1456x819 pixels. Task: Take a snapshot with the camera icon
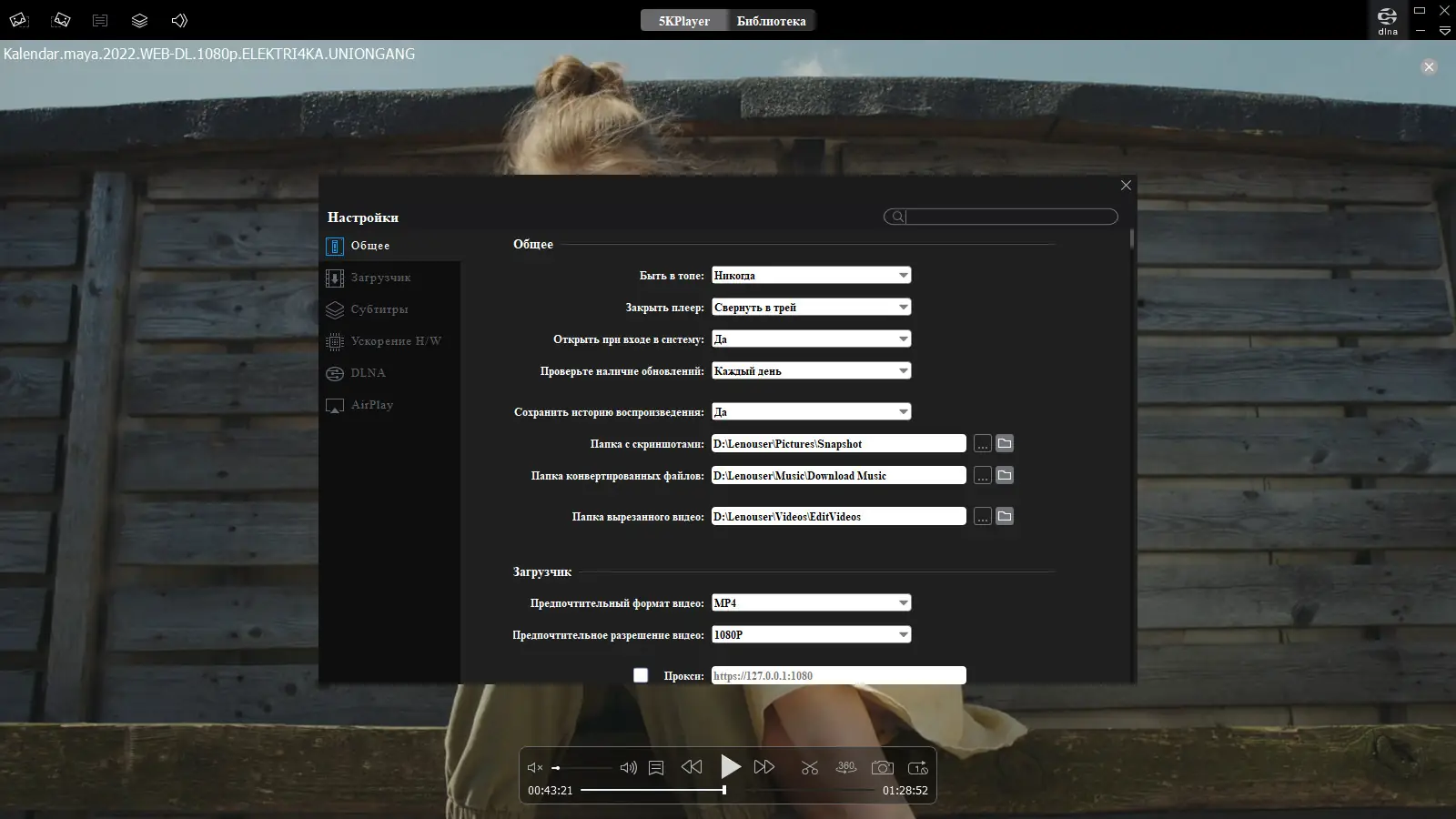(x=882, y=767)
